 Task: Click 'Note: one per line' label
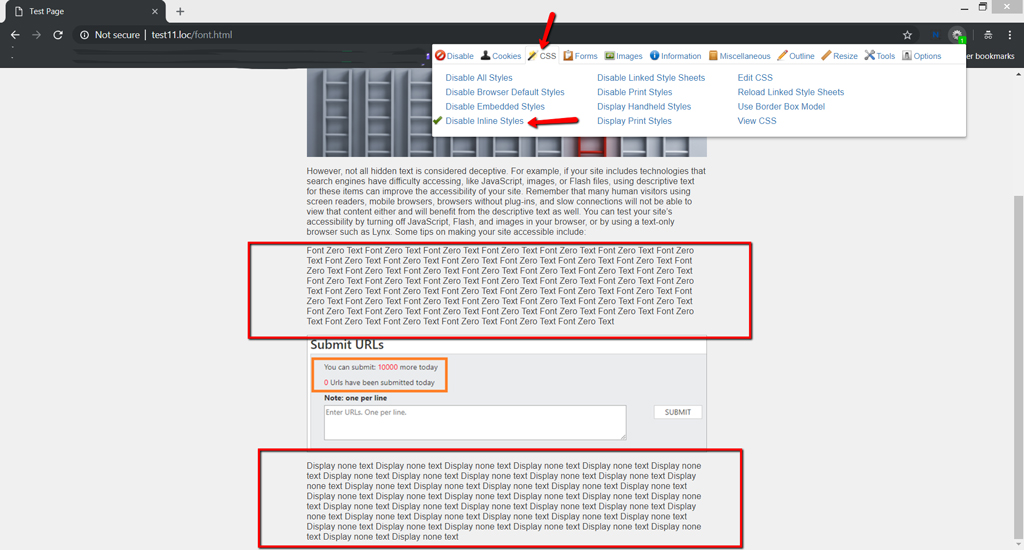(355, 398)
